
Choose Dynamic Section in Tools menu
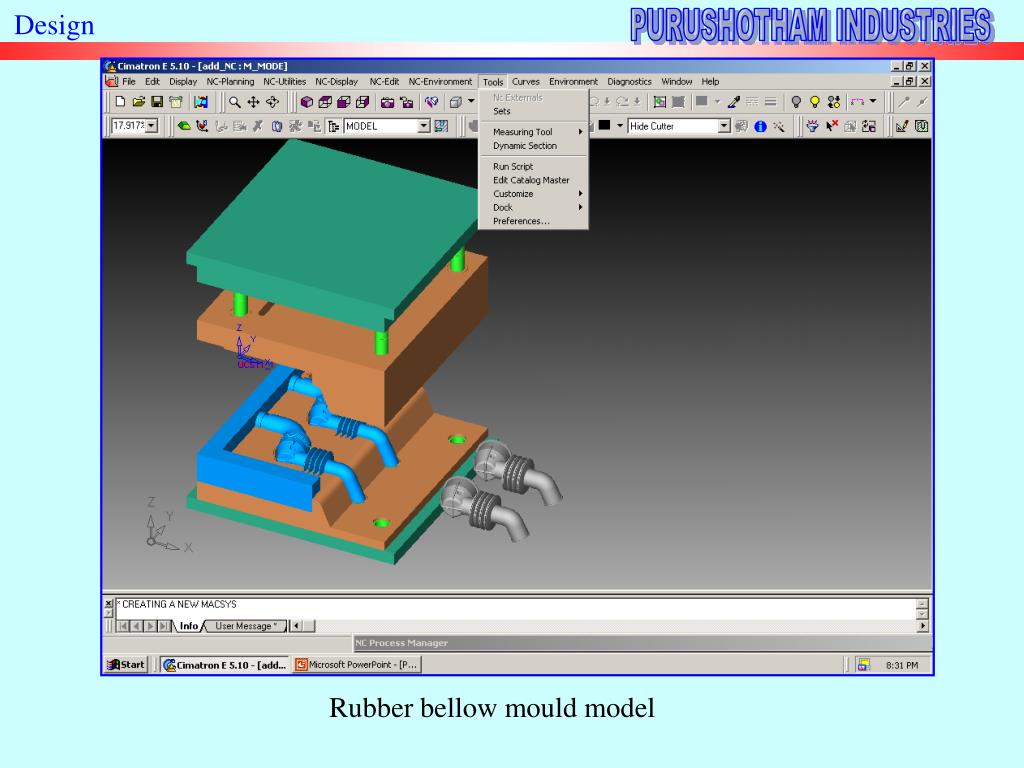534,146
